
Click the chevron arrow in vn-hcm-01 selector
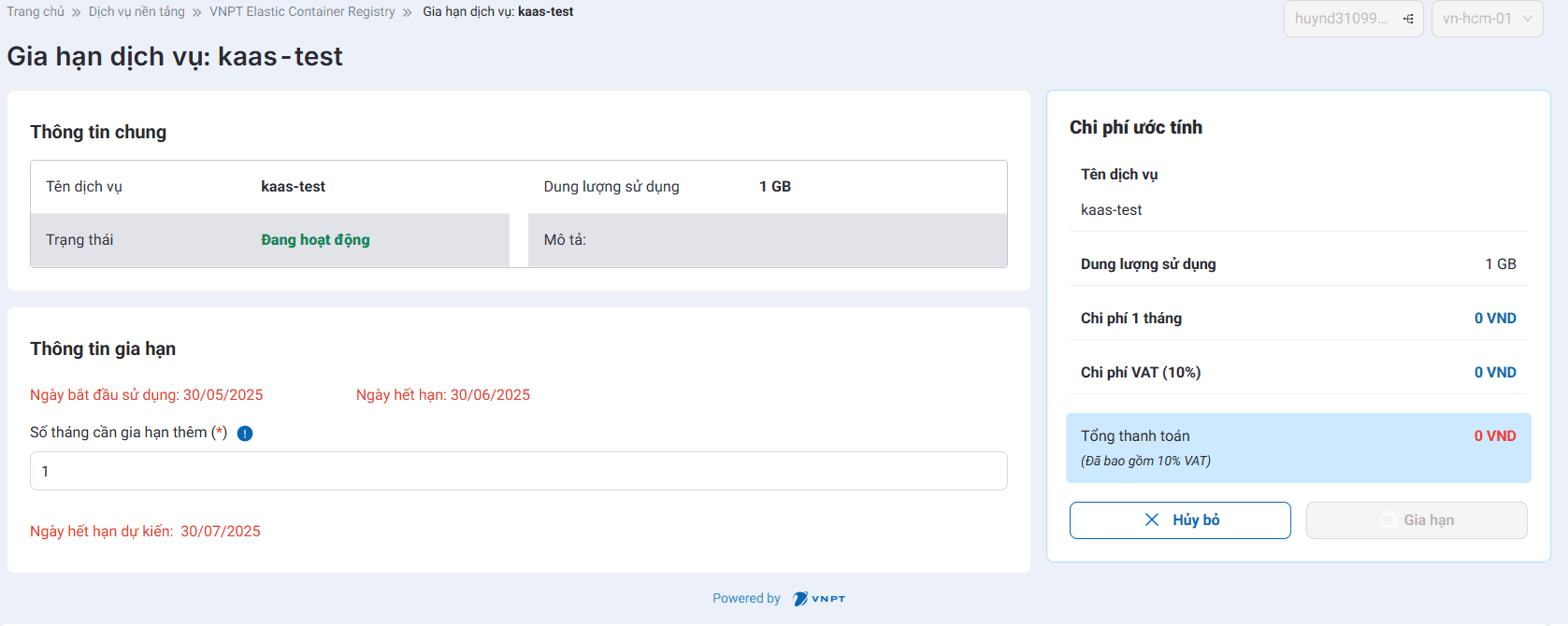tap(1528, 19)
